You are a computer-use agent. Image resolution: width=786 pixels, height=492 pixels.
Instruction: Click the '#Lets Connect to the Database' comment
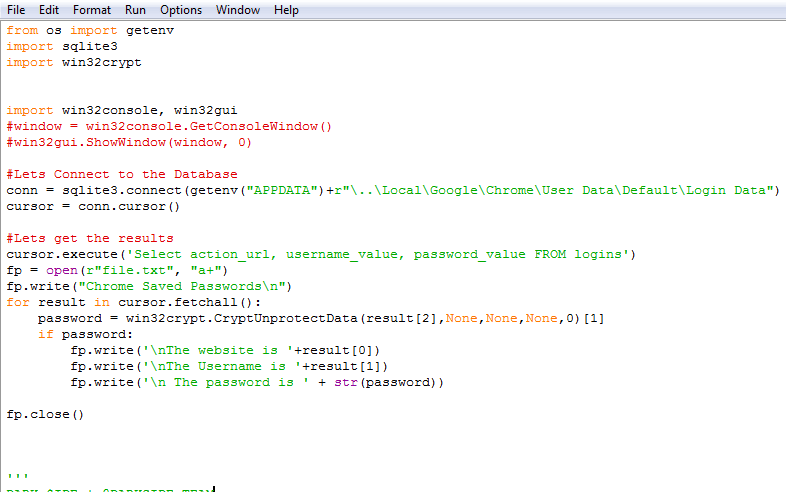[x=122, y=175]
